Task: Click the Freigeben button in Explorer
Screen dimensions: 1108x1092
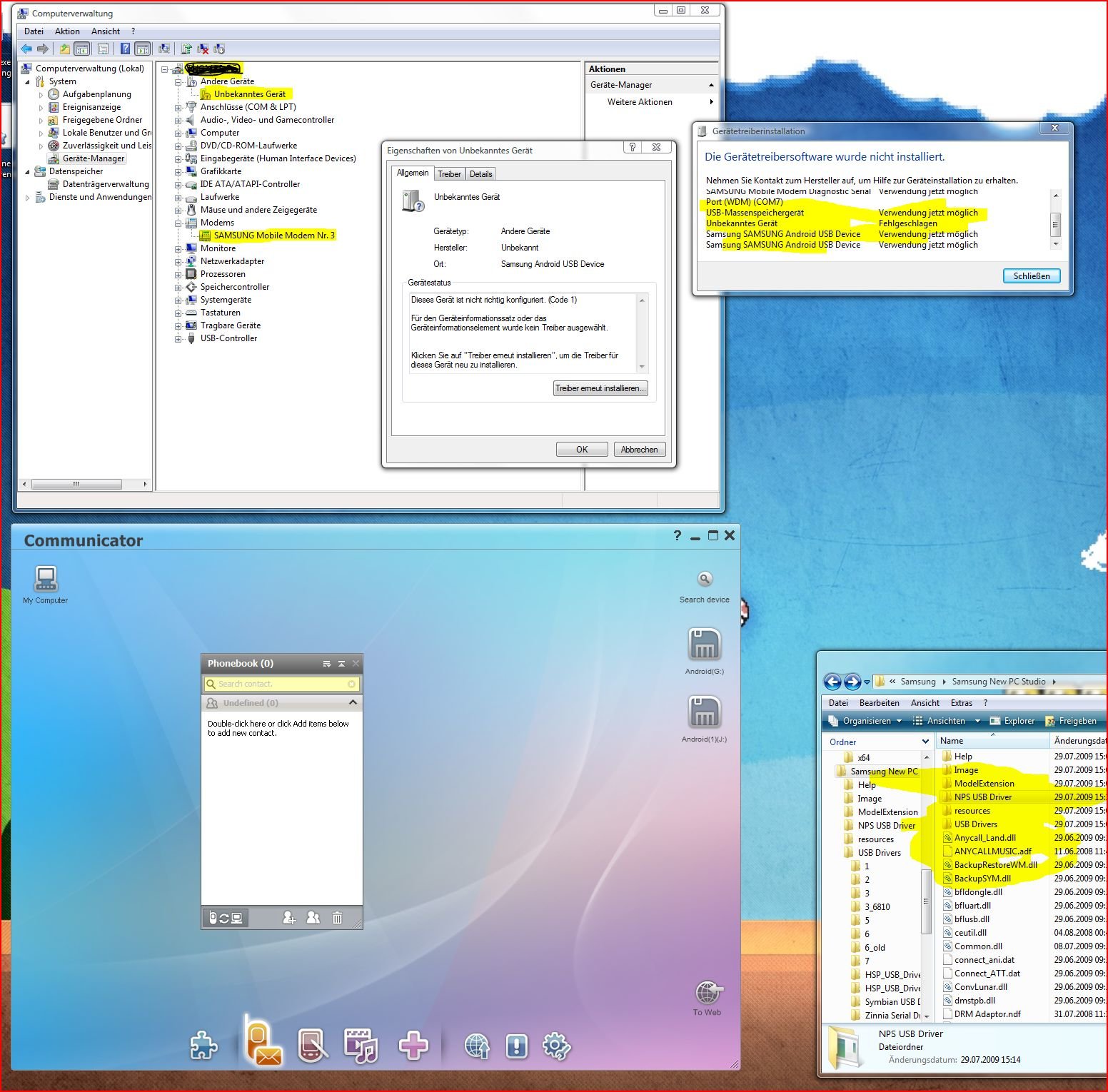Action: tap(1071, 721)
